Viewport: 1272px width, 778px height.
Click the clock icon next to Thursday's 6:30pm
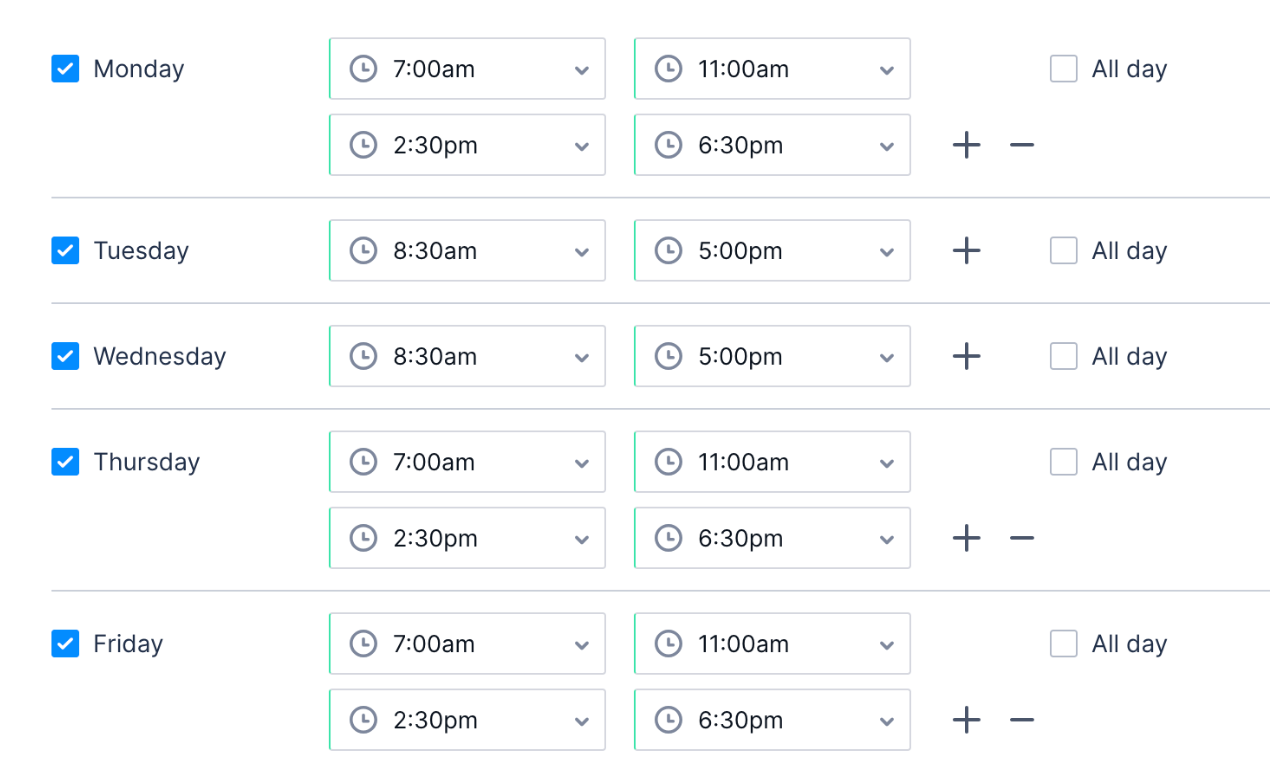(668, 538)
